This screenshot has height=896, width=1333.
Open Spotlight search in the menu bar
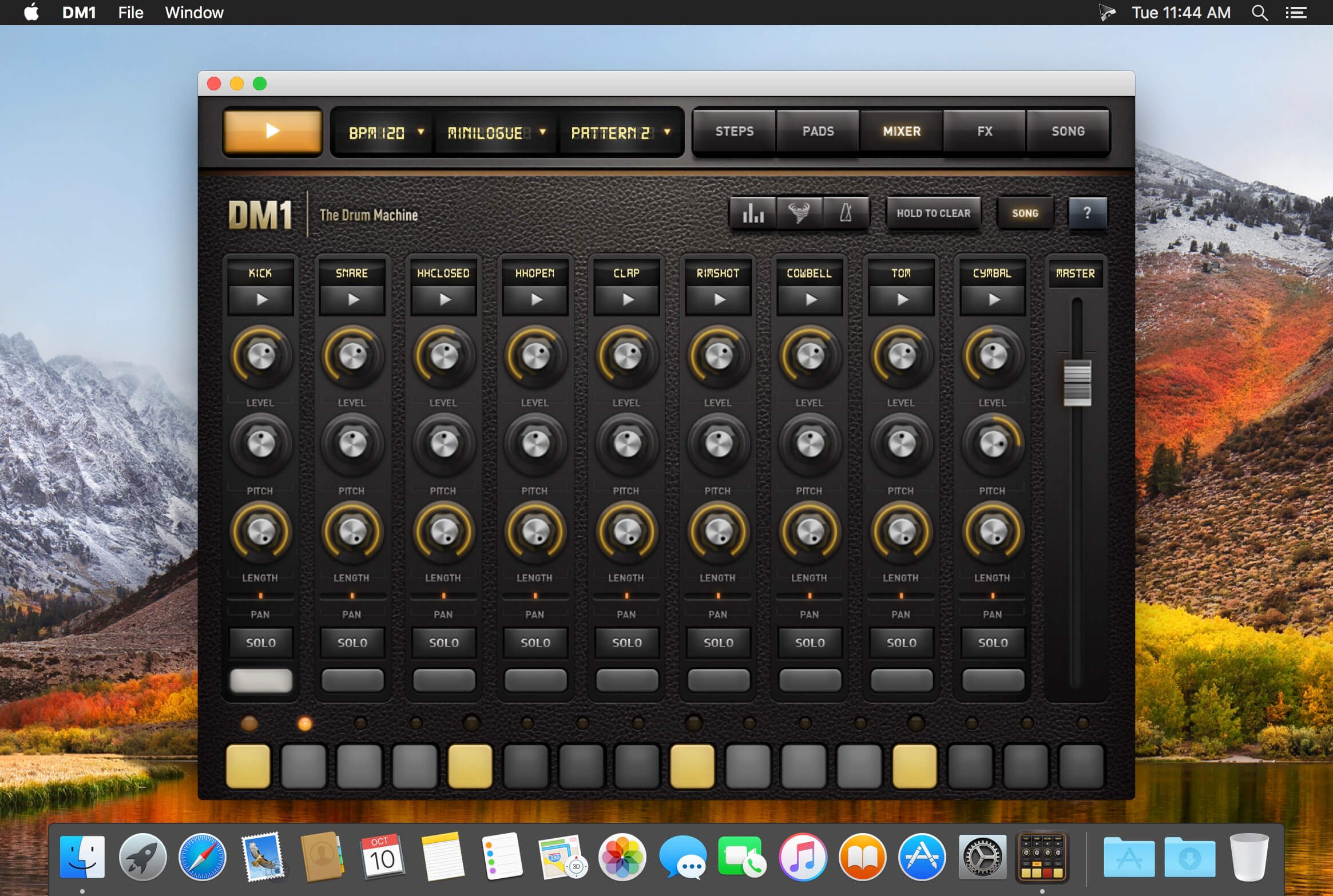[1259, 13]
